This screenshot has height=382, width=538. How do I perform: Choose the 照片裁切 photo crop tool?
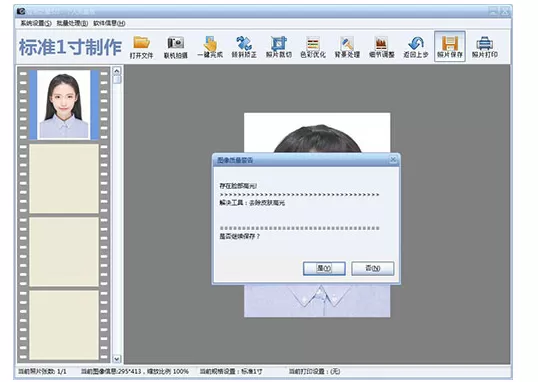pyautogui.click(x=279, y=47)
